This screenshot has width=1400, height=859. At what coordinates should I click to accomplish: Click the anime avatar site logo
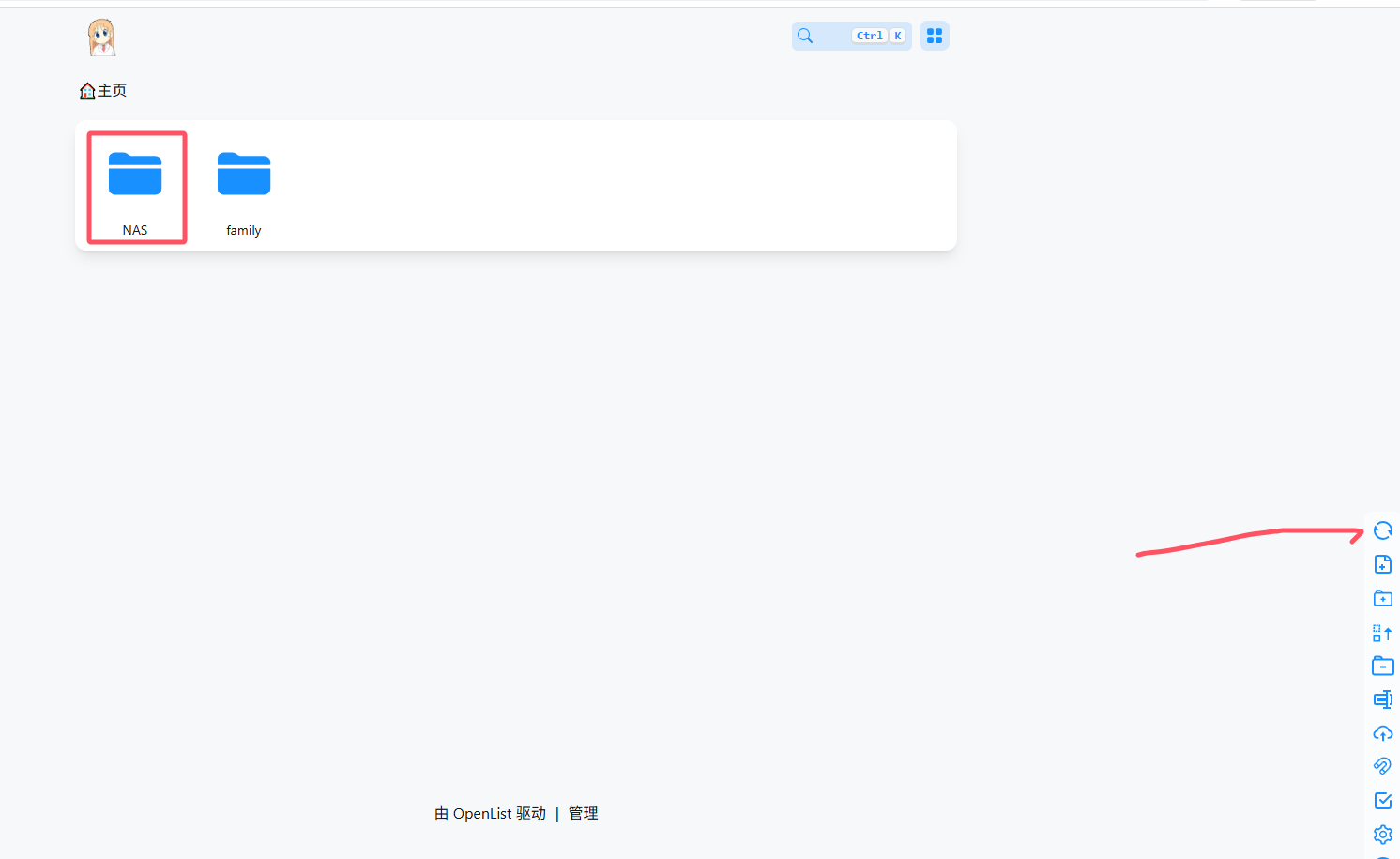click(x=101, y=38)
